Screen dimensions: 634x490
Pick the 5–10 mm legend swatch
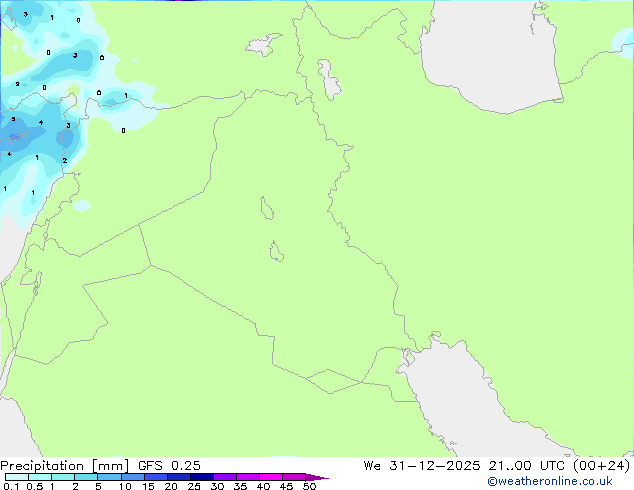[109, 477]
